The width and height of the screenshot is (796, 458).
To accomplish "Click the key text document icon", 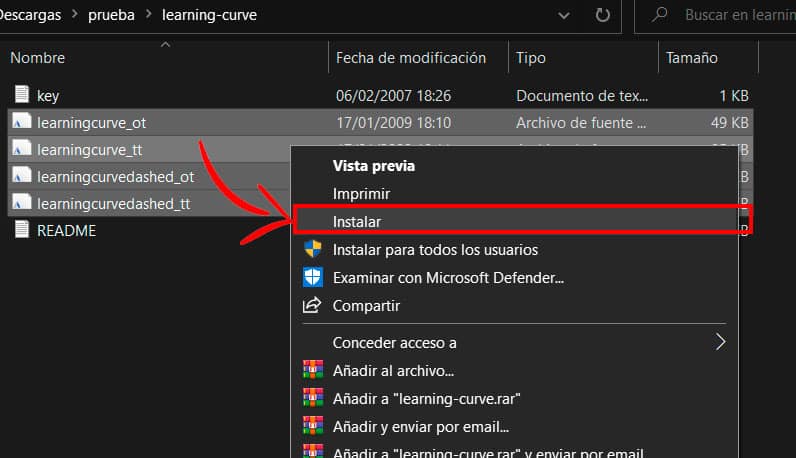I will point(22,96).
